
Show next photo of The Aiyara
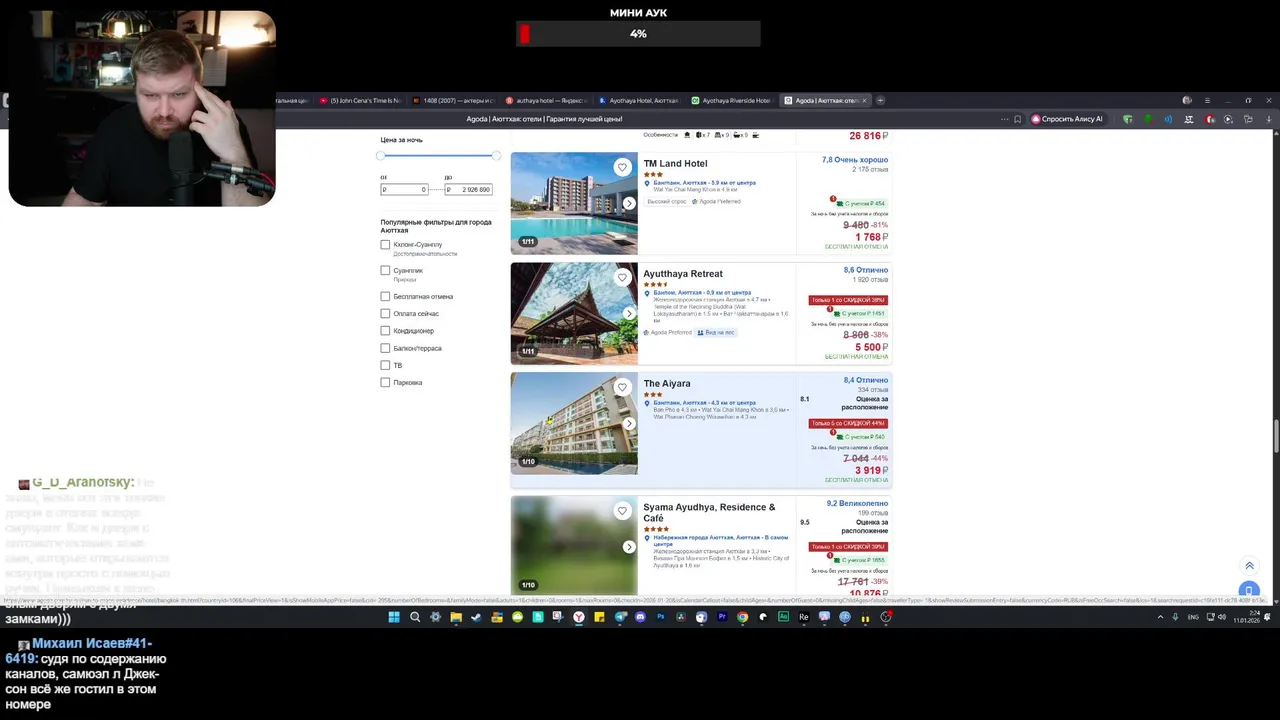[x=629, y=423]
